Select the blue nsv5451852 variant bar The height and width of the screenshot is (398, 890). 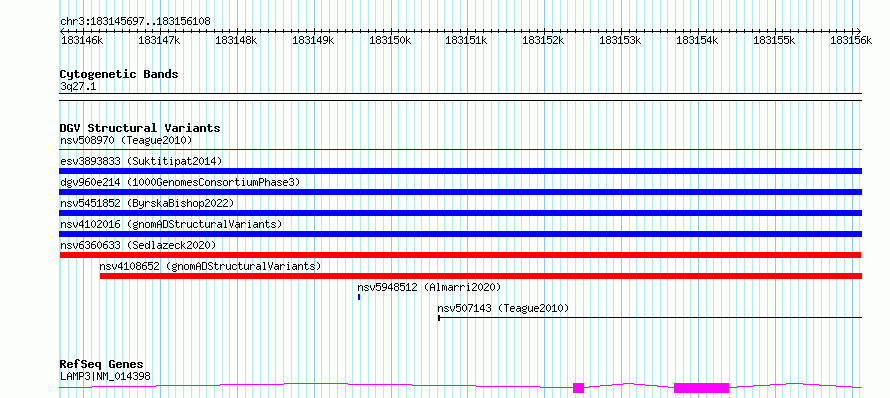click(x=461, y=213)
